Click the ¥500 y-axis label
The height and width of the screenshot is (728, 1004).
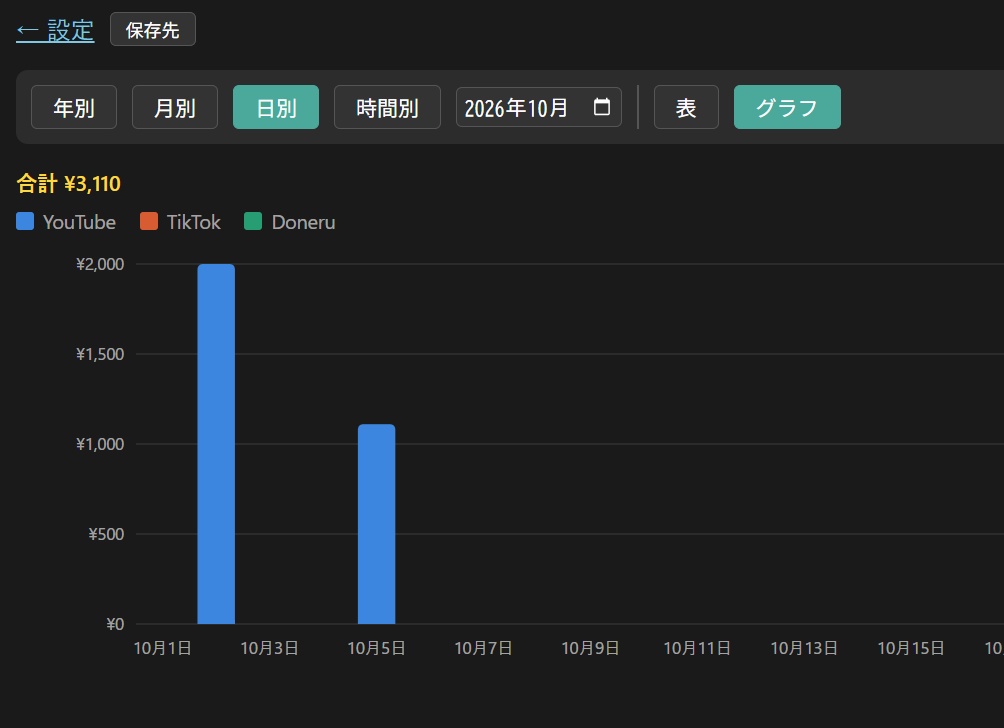tap(106, 534)
